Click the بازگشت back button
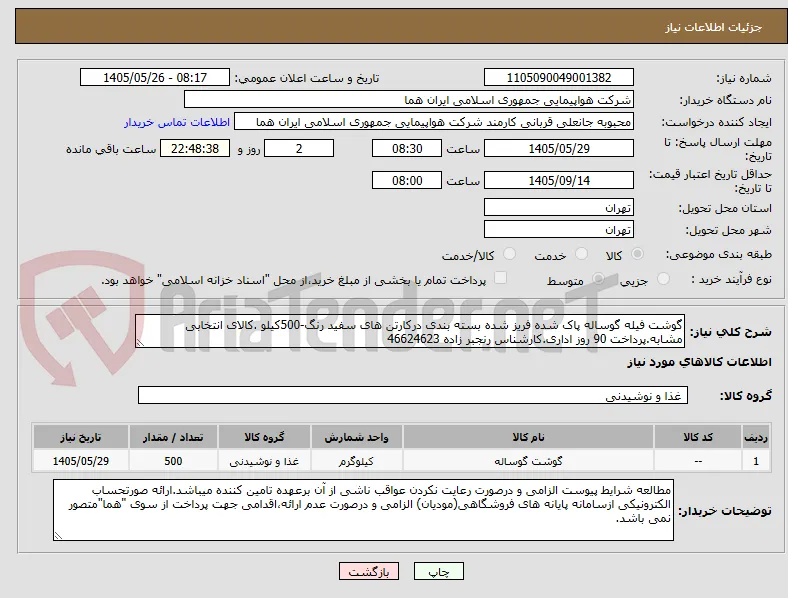 coord(369,571)
